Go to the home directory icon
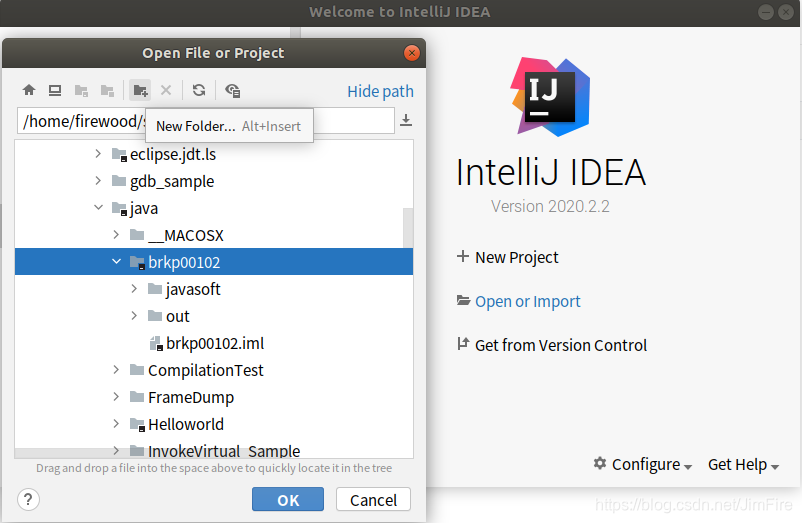 tap(29, 90)
